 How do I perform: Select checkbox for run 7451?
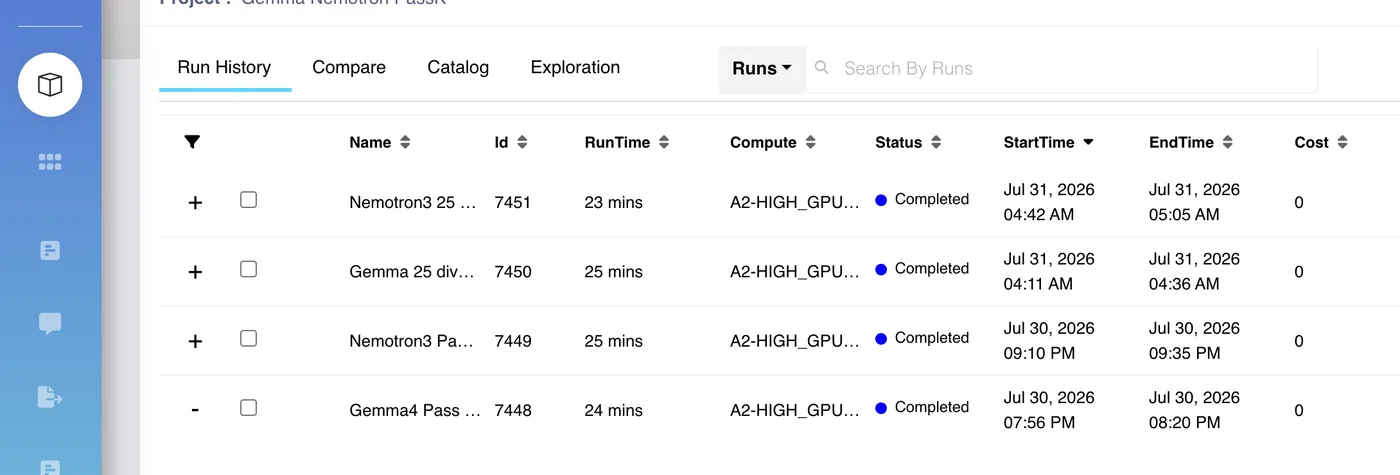[x=249, y=200]
